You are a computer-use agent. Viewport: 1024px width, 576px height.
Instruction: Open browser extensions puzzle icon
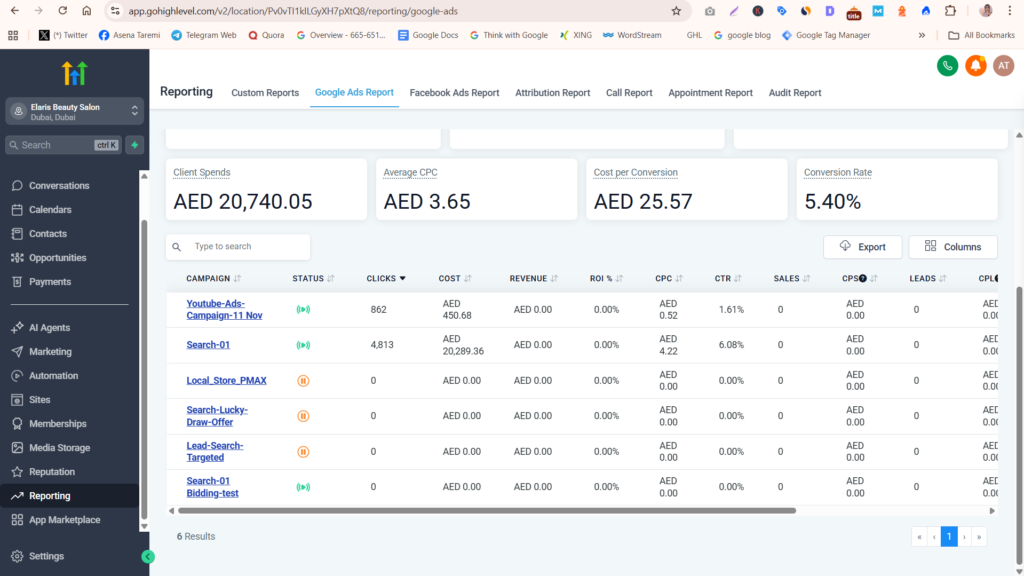[x=950, y=11]
